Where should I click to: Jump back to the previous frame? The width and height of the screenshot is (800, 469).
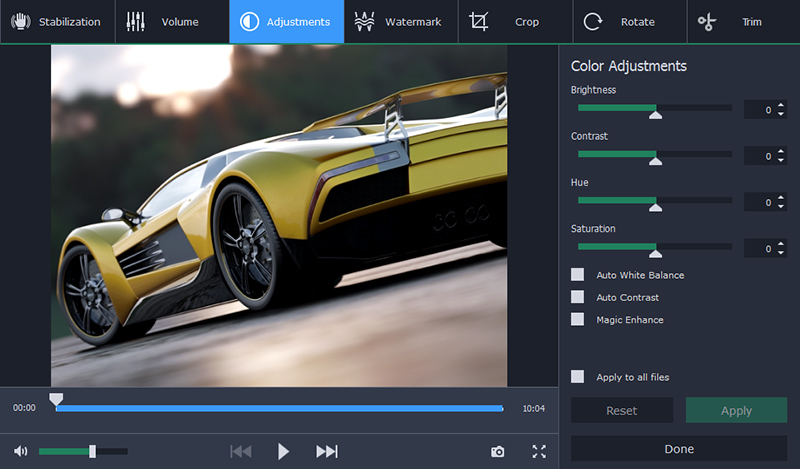tap(241, 451)
